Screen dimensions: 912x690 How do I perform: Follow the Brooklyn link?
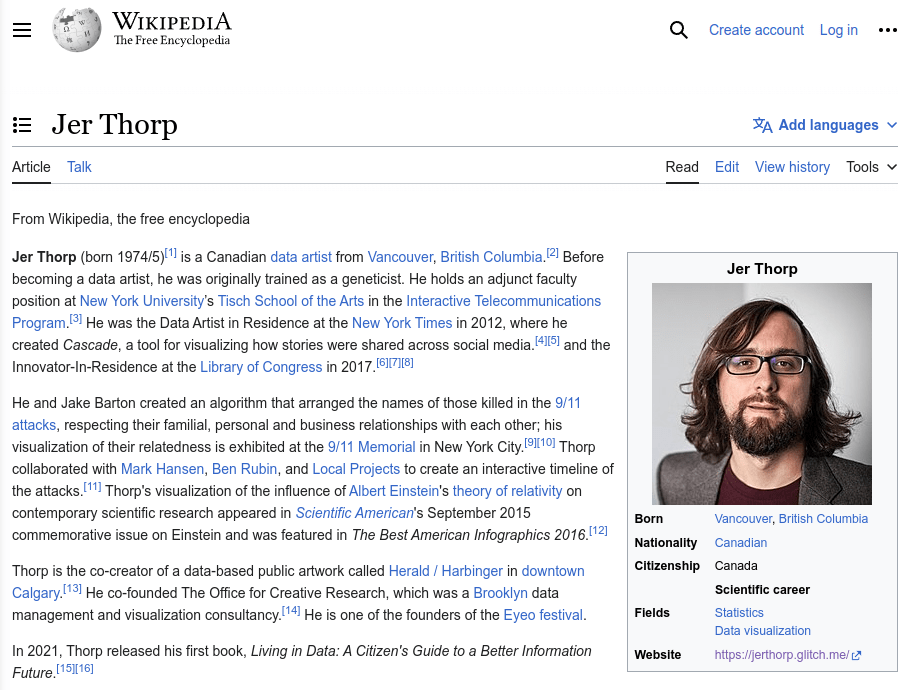500,593
